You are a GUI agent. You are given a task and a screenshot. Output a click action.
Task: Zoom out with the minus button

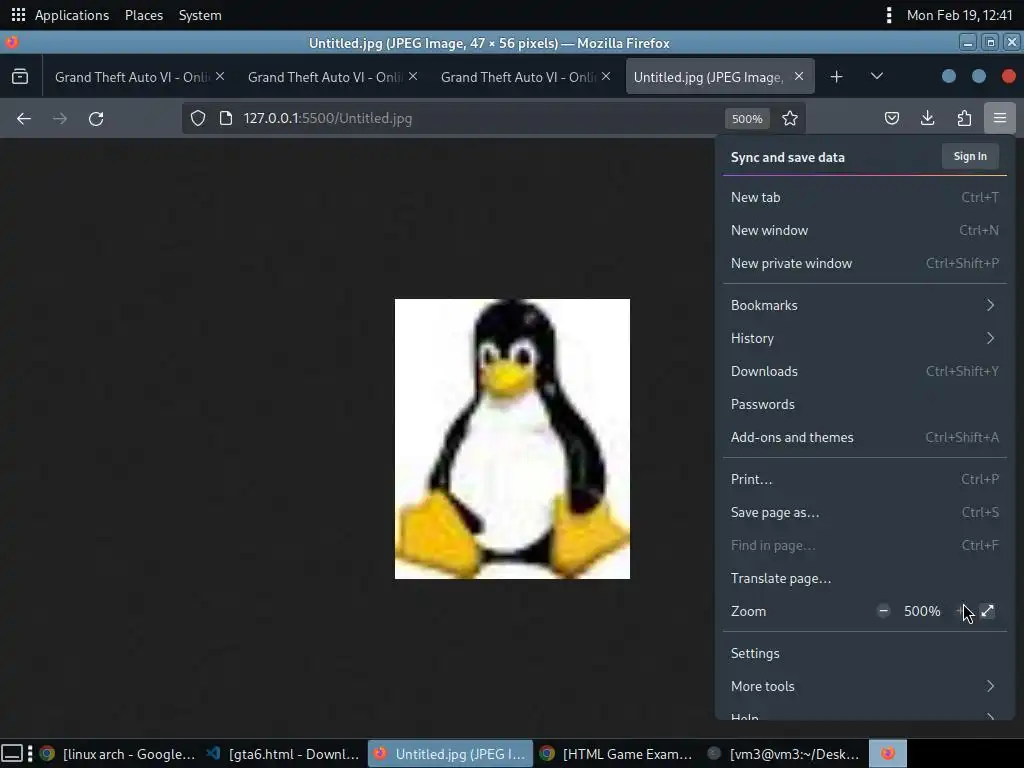point(884,611)
